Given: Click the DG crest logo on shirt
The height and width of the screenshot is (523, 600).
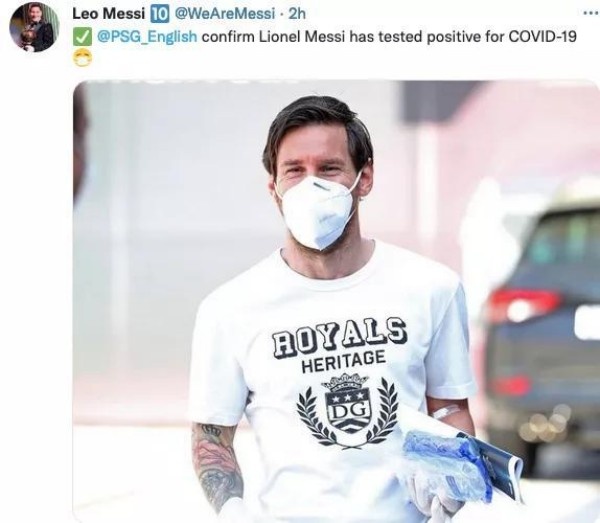Looking at the screenshot, I should pyautogui.click(x=347, y=410).
